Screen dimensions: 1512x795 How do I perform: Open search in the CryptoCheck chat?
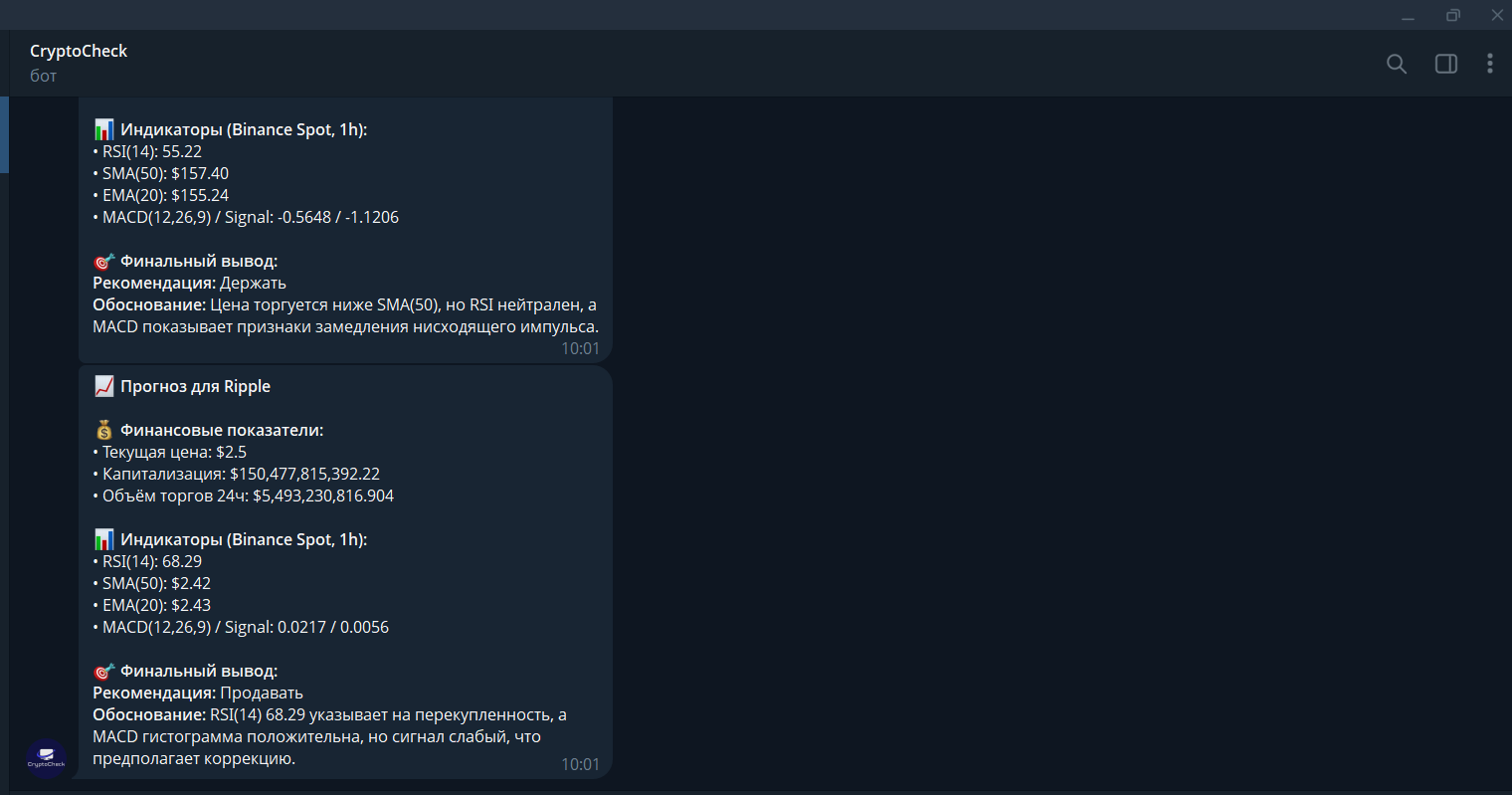1397,64
